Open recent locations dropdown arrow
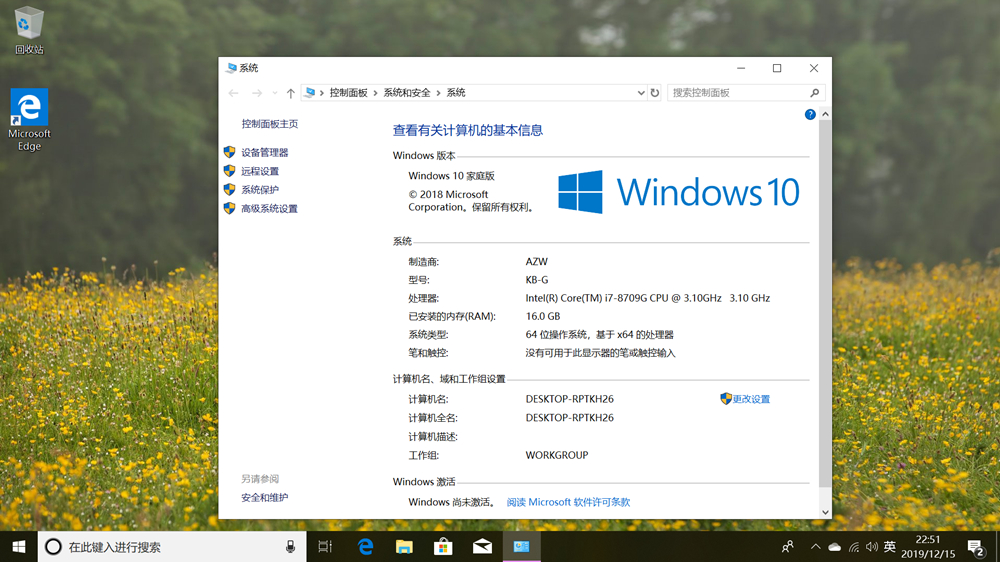The width and height of the screenshot is (1000, 562). pos(275,93)
